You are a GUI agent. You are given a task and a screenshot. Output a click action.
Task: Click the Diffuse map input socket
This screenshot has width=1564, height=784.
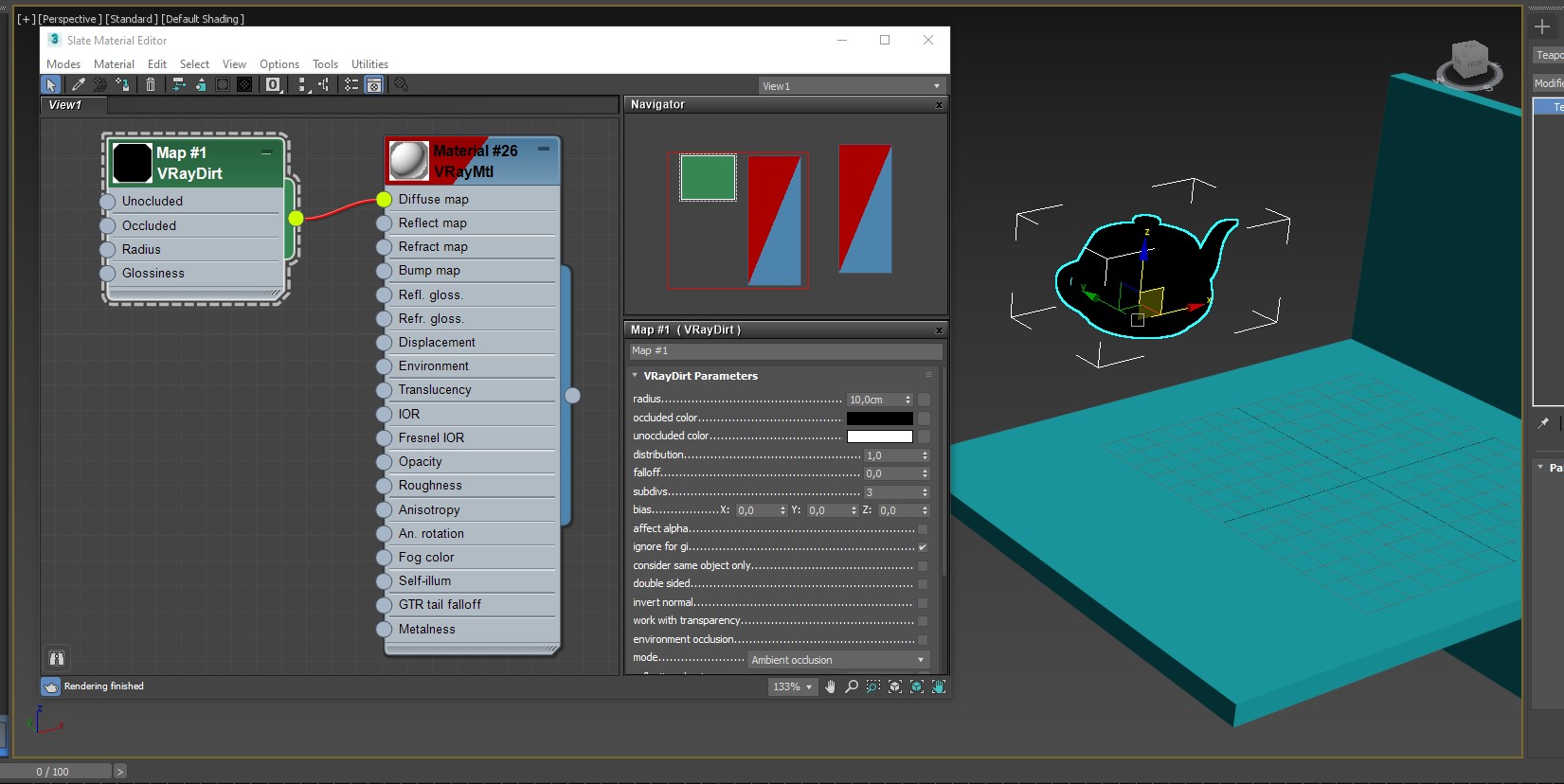coord(384,200)
